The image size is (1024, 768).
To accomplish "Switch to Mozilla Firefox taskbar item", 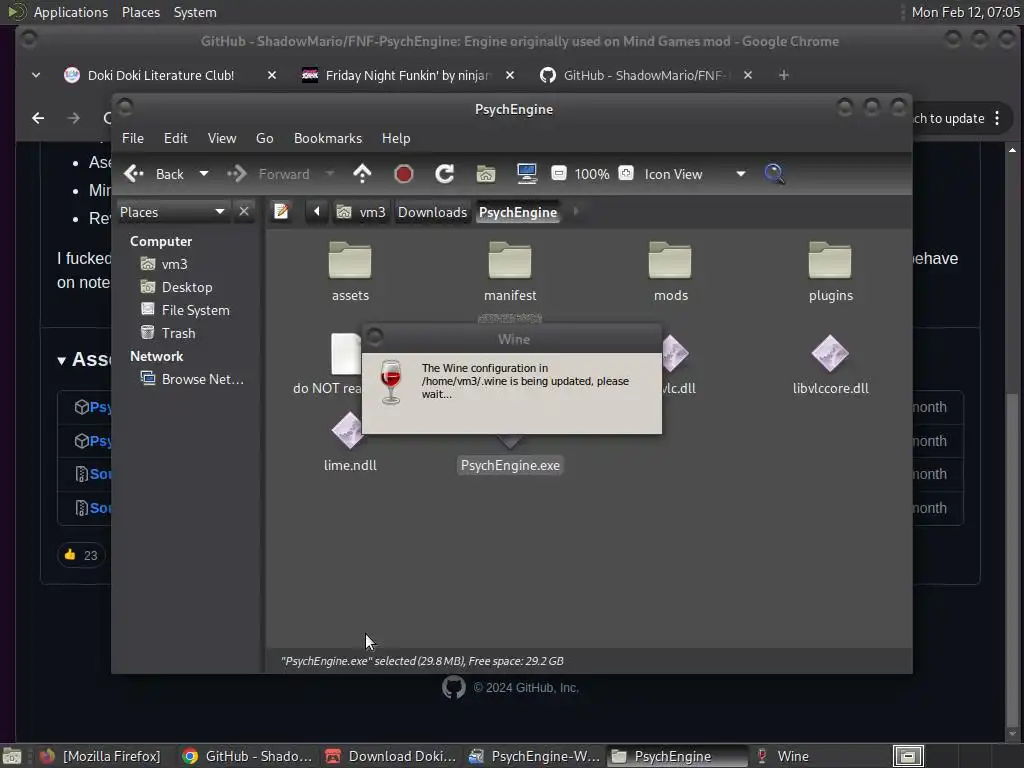I will [x=100, y=756].
